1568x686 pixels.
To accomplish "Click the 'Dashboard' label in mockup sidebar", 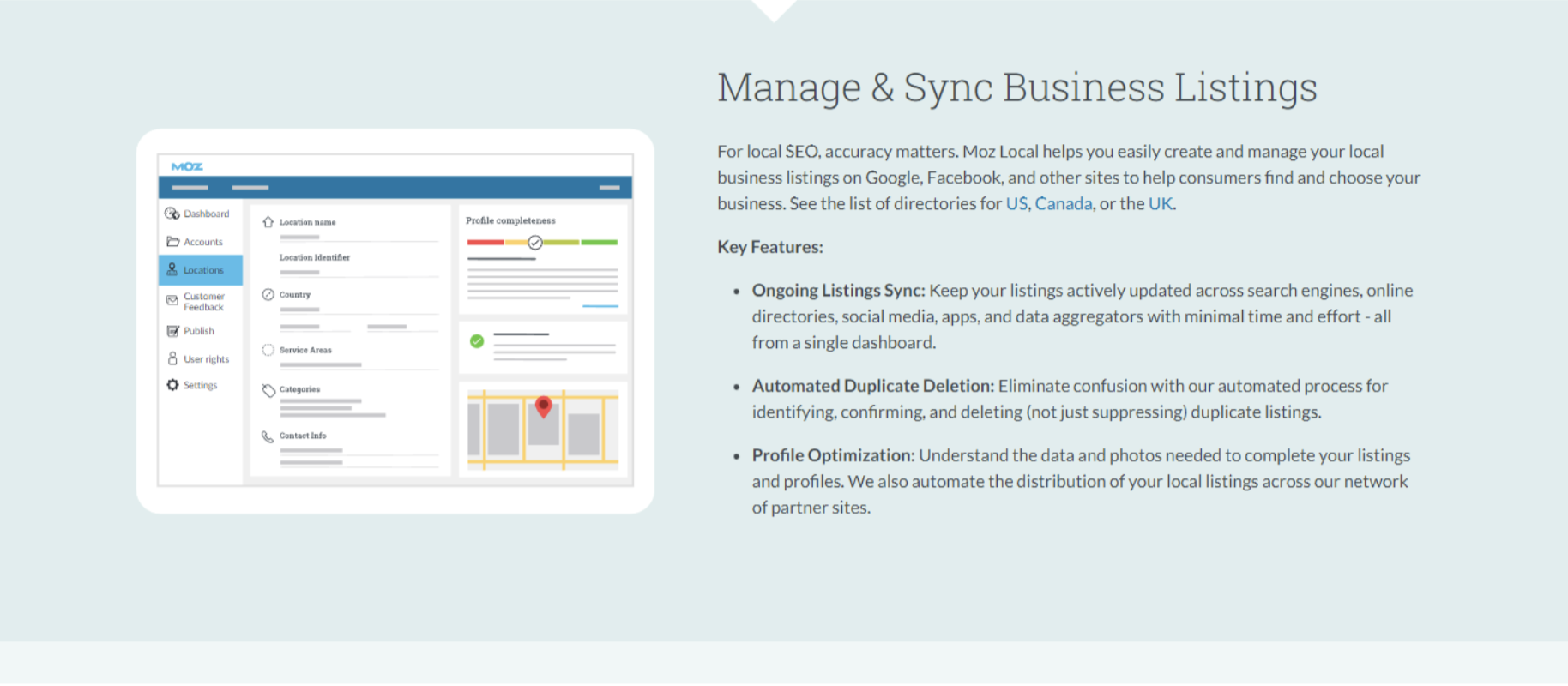I will click(207, 214).
